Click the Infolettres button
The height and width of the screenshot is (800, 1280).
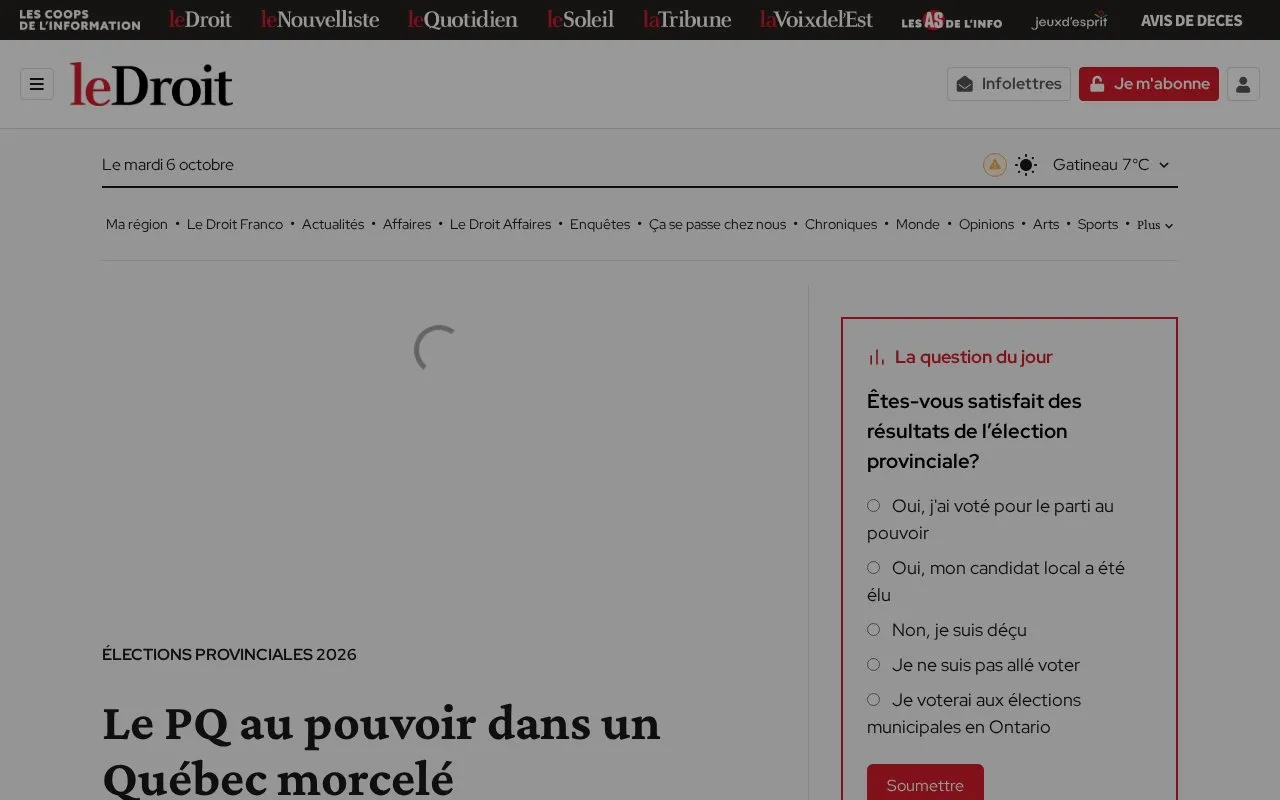coord(1009,84)
